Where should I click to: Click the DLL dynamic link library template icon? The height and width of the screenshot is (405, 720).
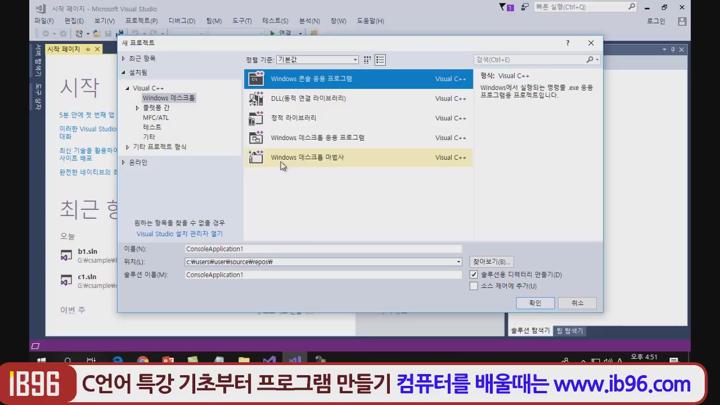click(x=256, y=98)
